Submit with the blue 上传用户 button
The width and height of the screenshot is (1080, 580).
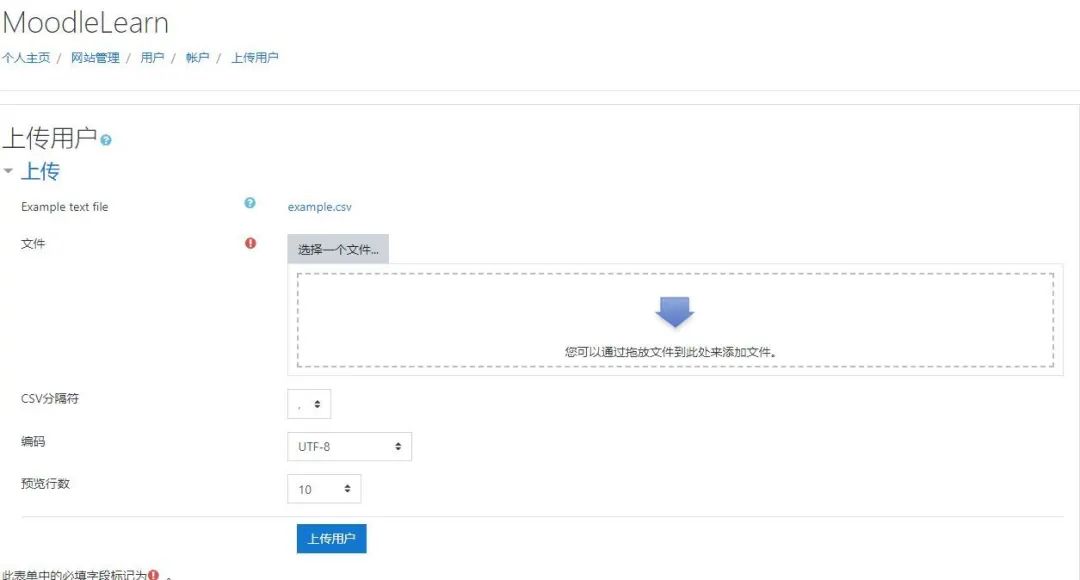click(x=331, y=539)
